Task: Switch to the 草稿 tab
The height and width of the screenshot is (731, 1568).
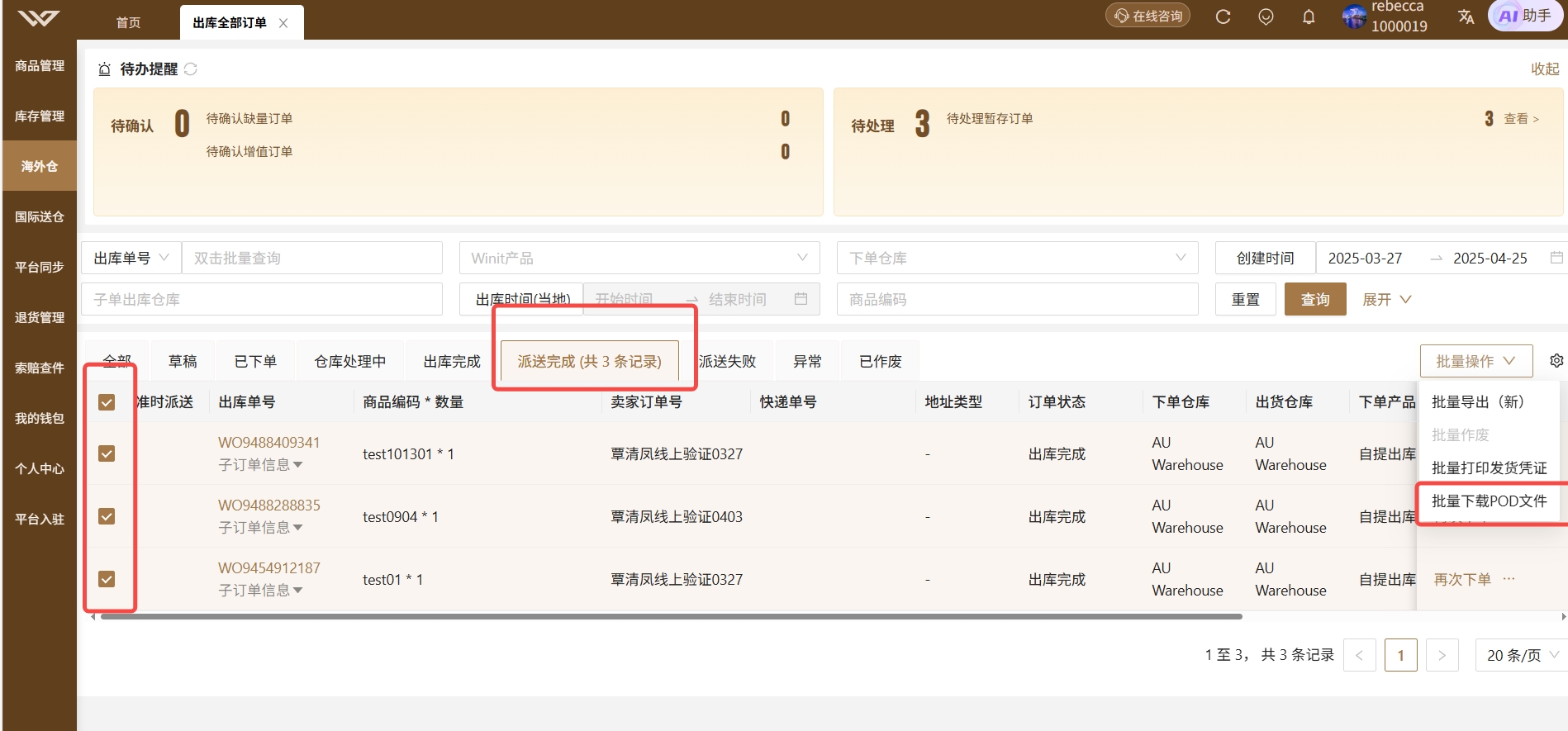Action: 183,361
